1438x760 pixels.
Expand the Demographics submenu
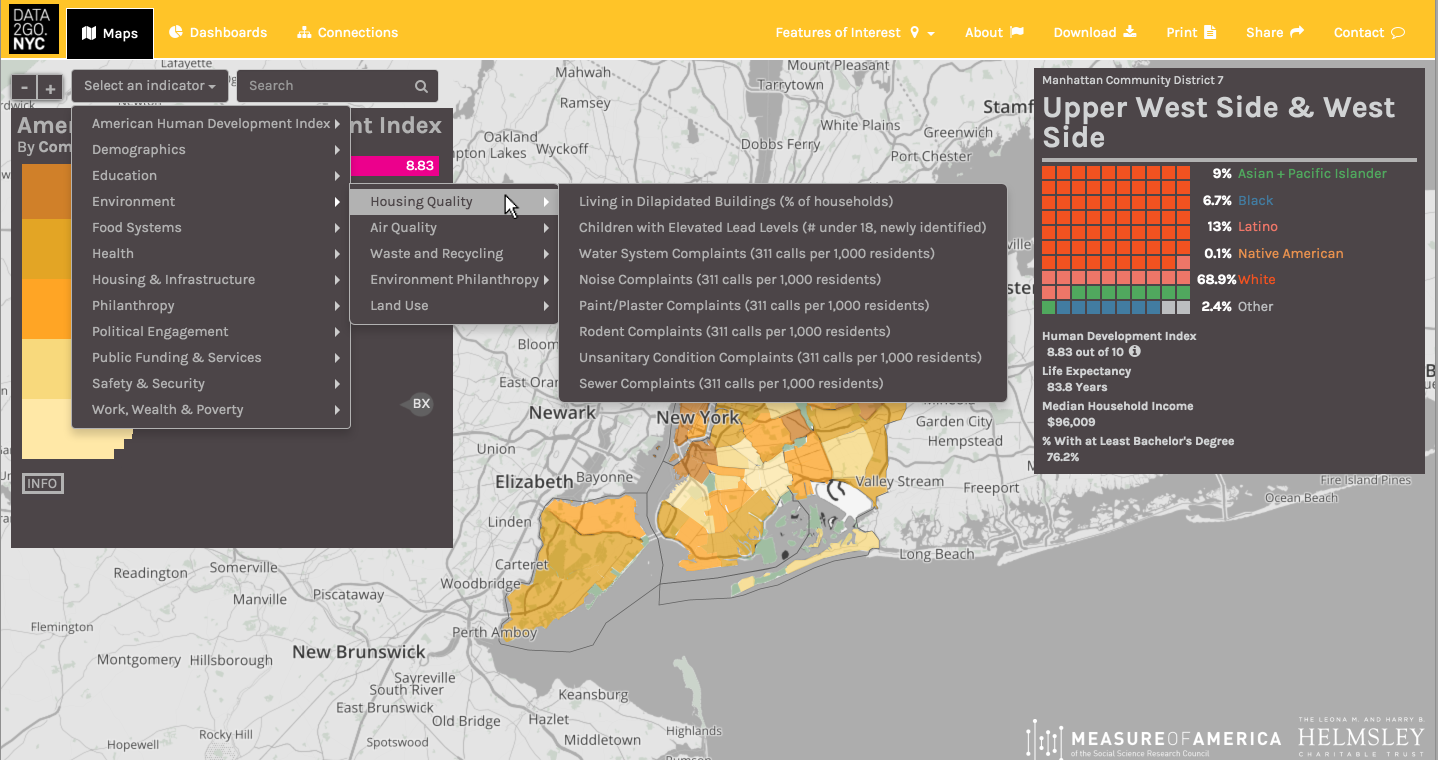(x=211, y=150)
